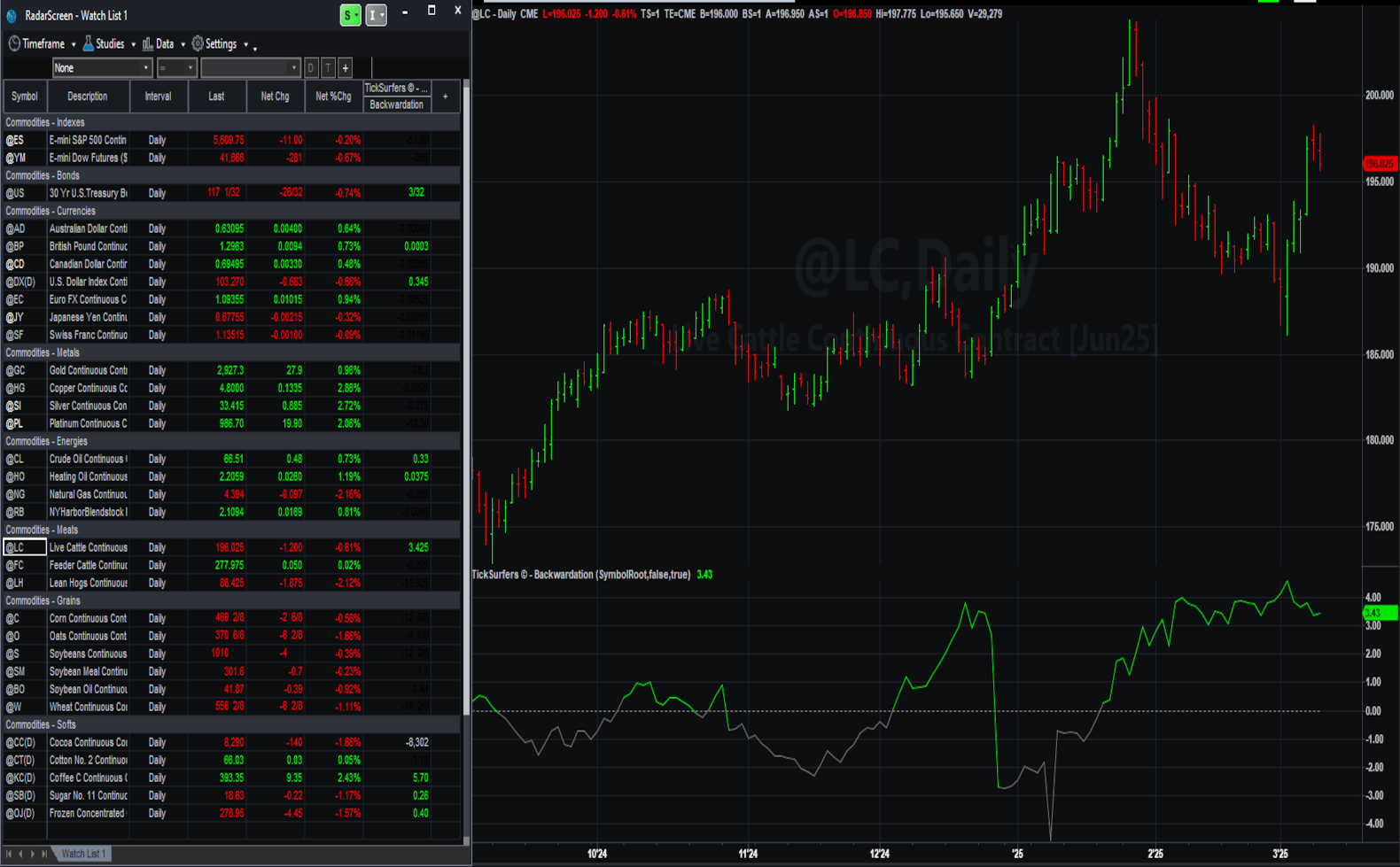
Task: Click the D filter button
Action: pyautogui.click(x=310, y=68)
